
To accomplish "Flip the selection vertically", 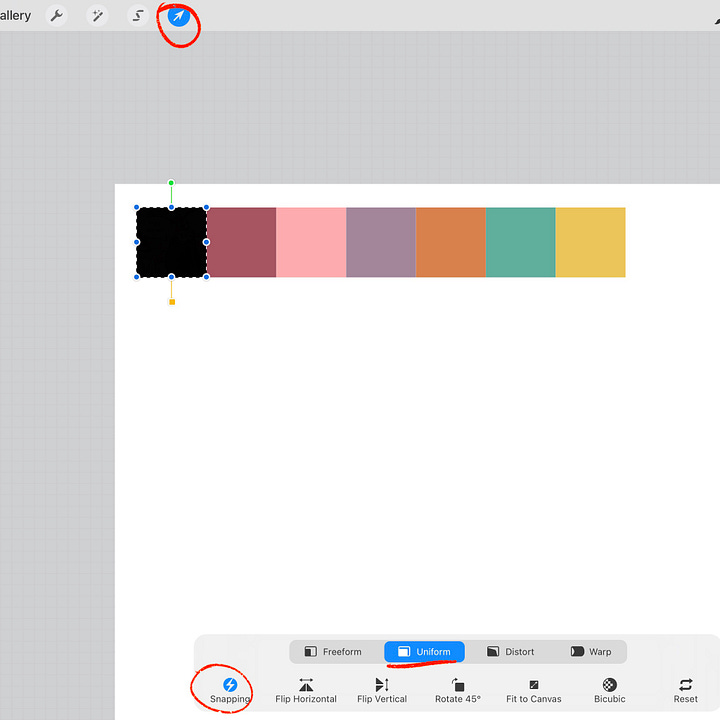I will (382, 690).
